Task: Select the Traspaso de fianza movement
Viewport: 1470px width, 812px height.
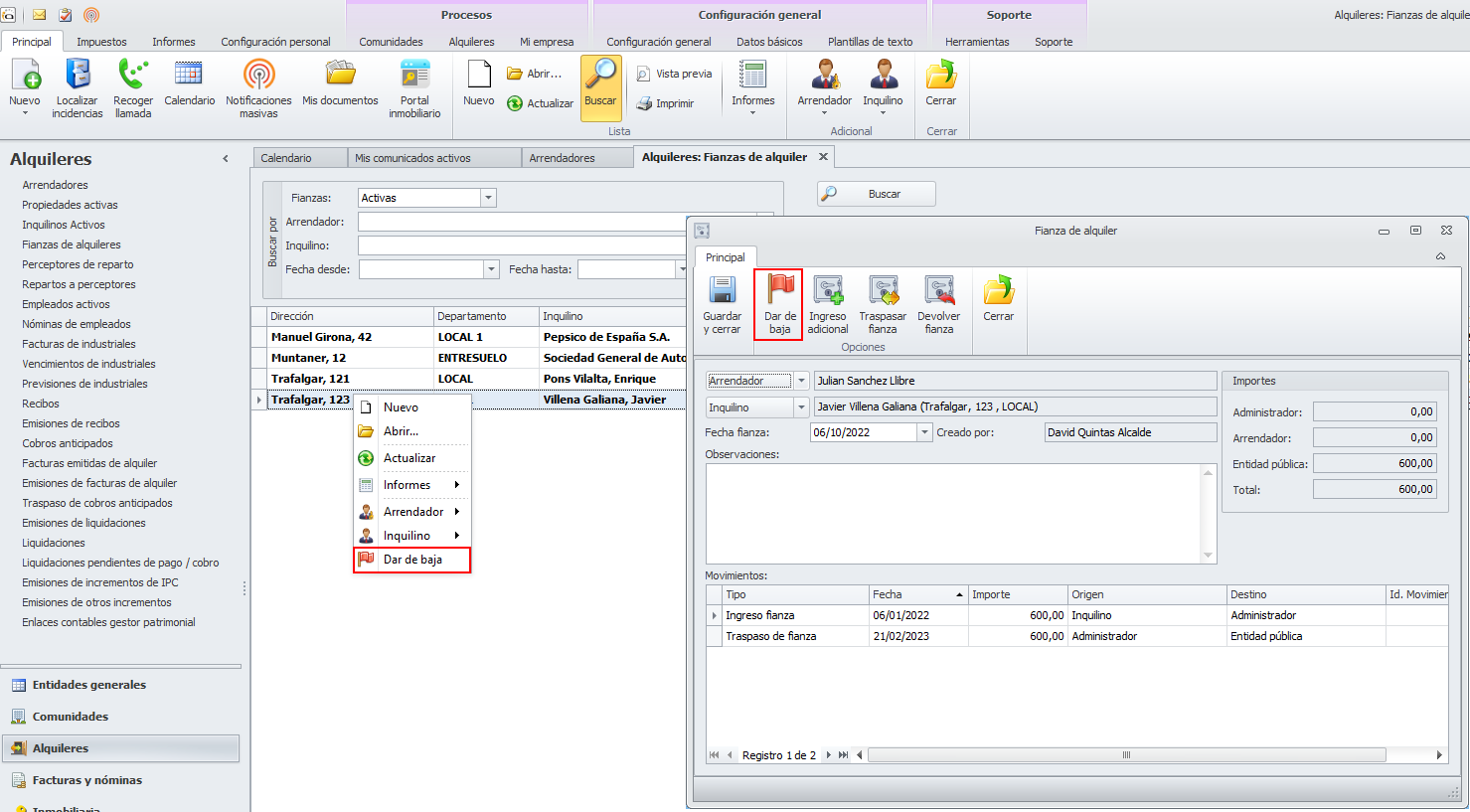Action: (1077, 636)
